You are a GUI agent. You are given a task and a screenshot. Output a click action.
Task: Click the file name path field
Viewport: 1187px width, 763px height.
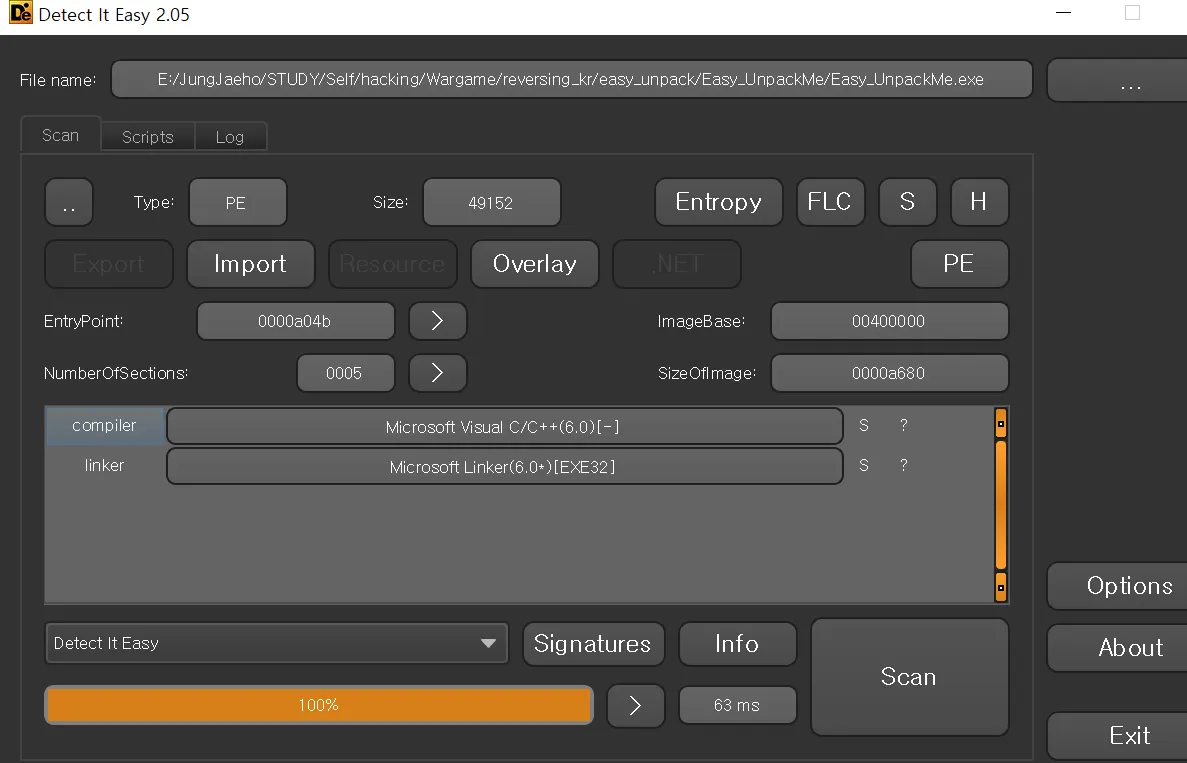tap(572, 79)
